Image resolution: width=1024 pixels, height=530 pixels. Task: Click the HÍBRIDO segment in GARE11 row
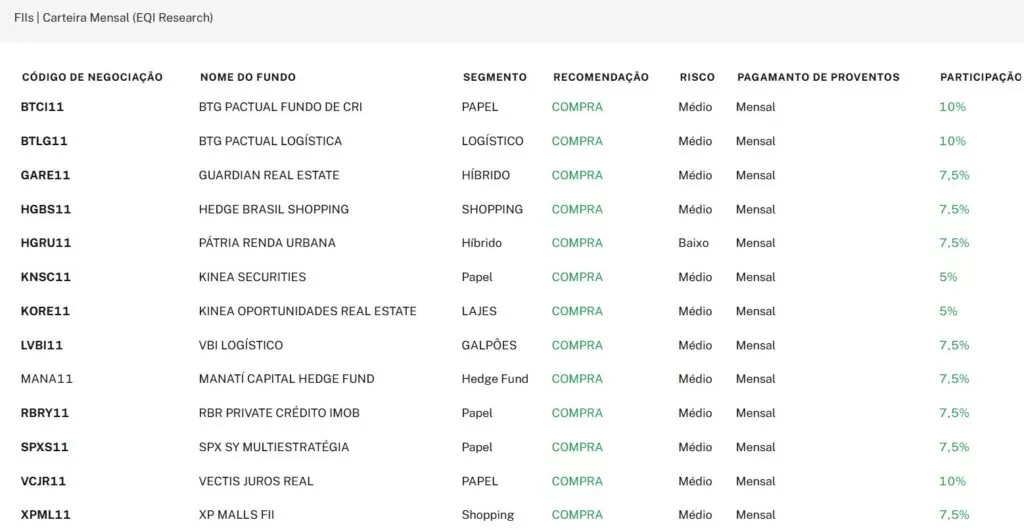[x=486, y=175]
